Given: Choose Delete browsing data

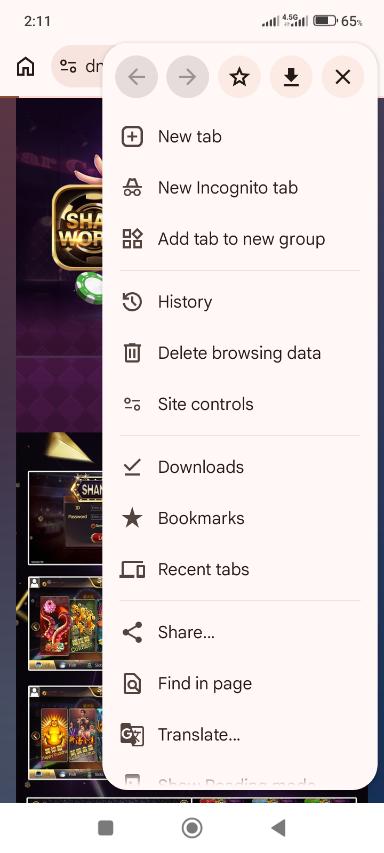Looking at the screenshot, I should 239,353.
